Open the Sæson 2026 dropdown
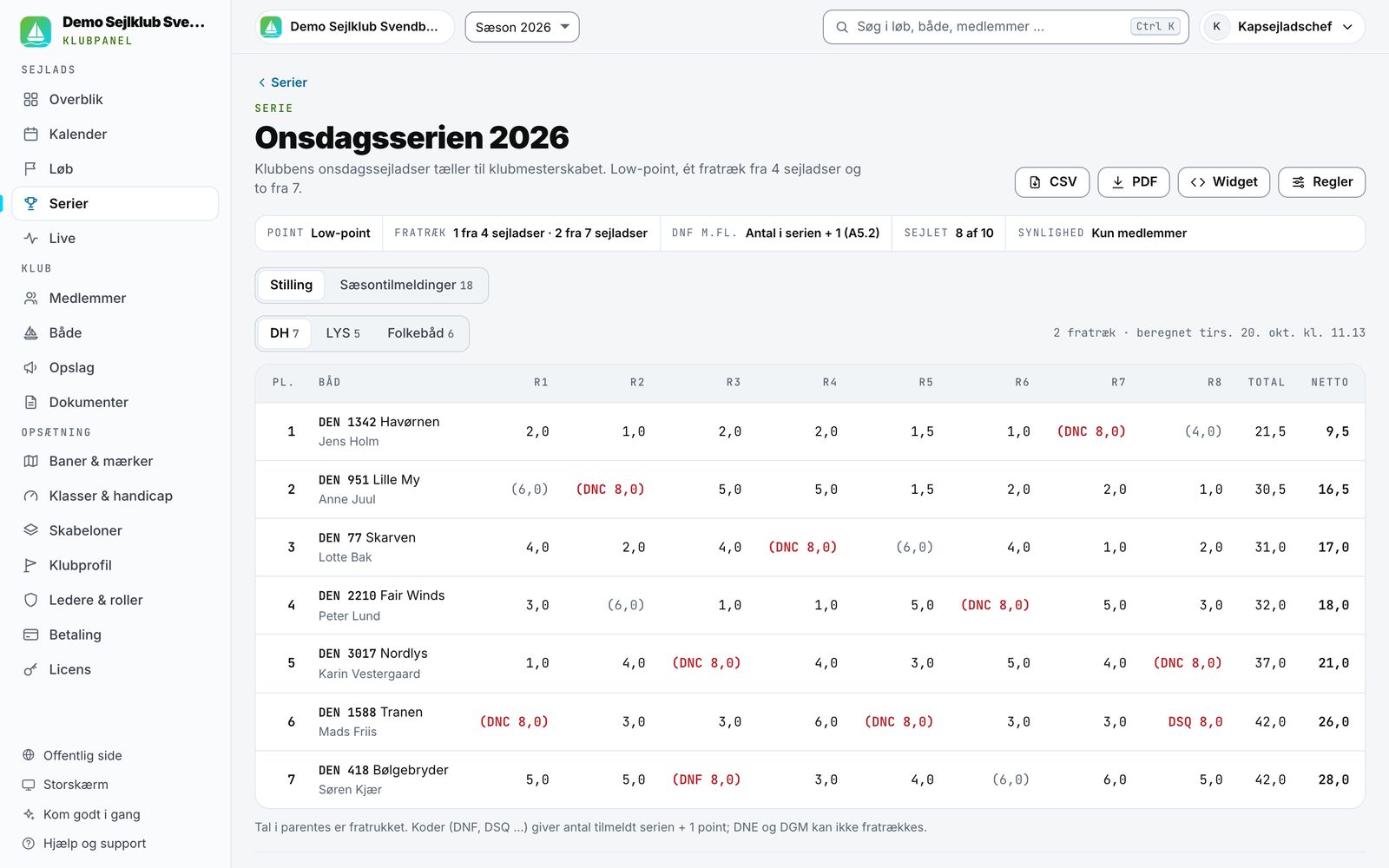 522,27
